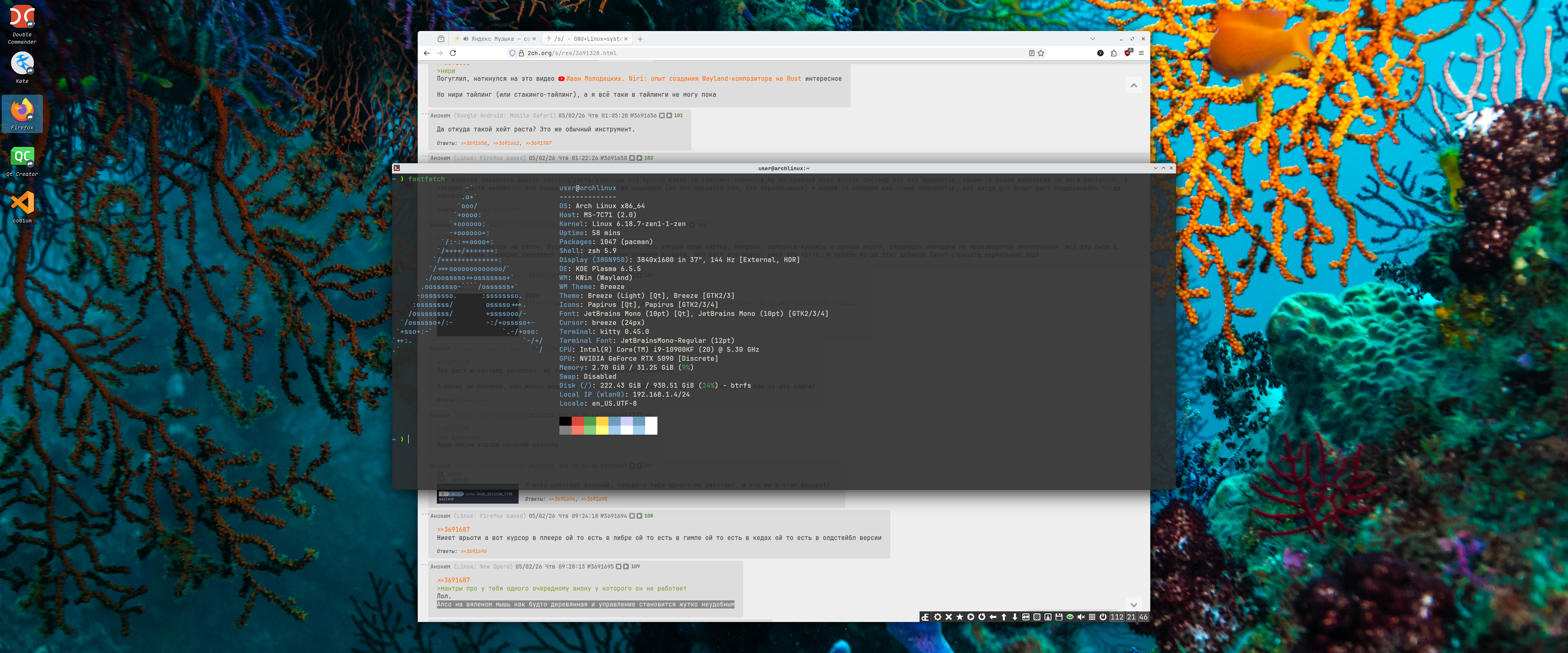1568x653 pixels.
Task: Toggle reader view in the address bar
Action: coord(1031,53)
